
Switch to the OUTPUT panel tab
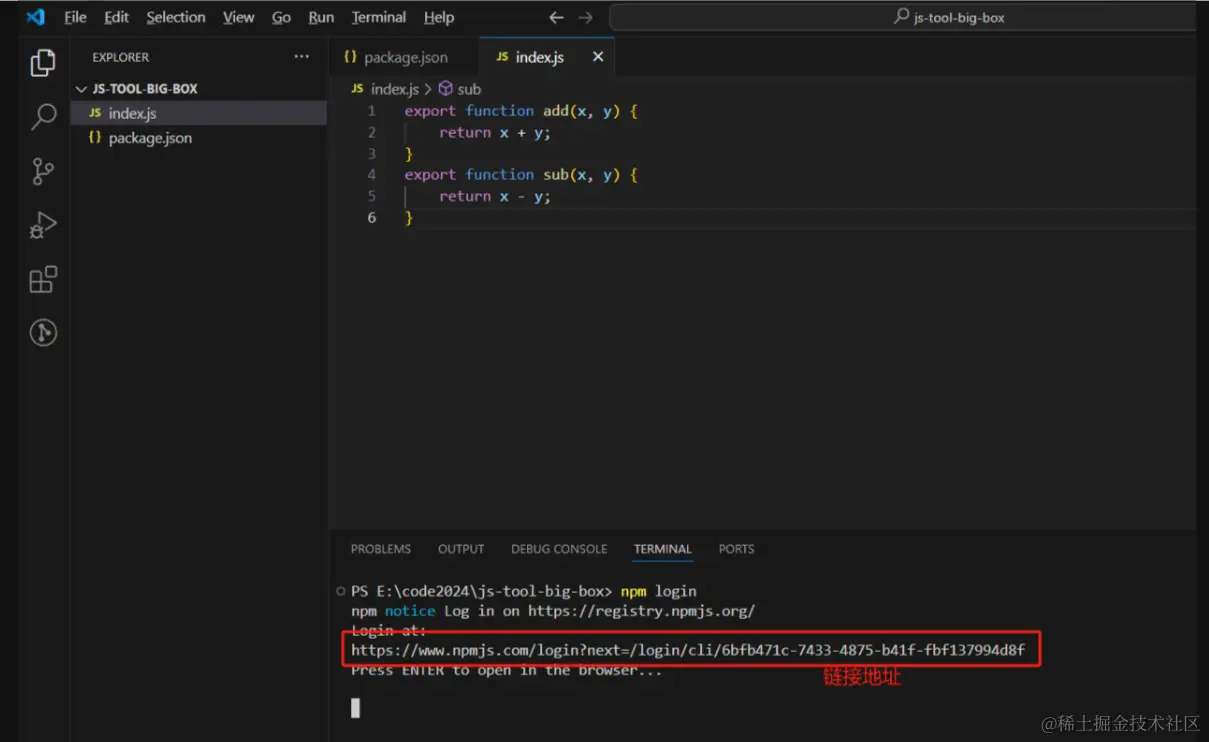pyautogui.click(x=461, y=549)
